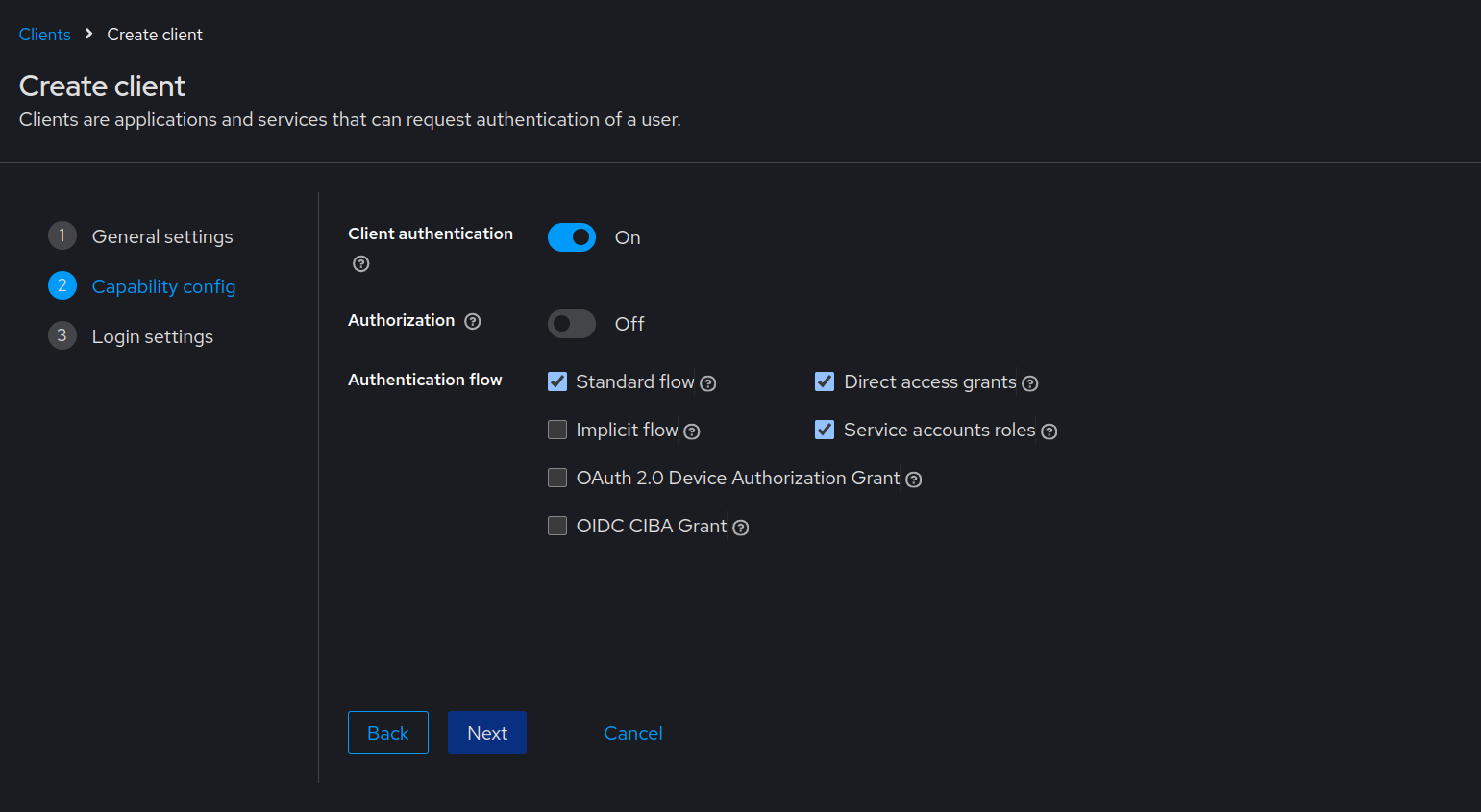Uncheck Standard flow checkbox
The height and width of the screenshot is (812, 1481).
557,381
